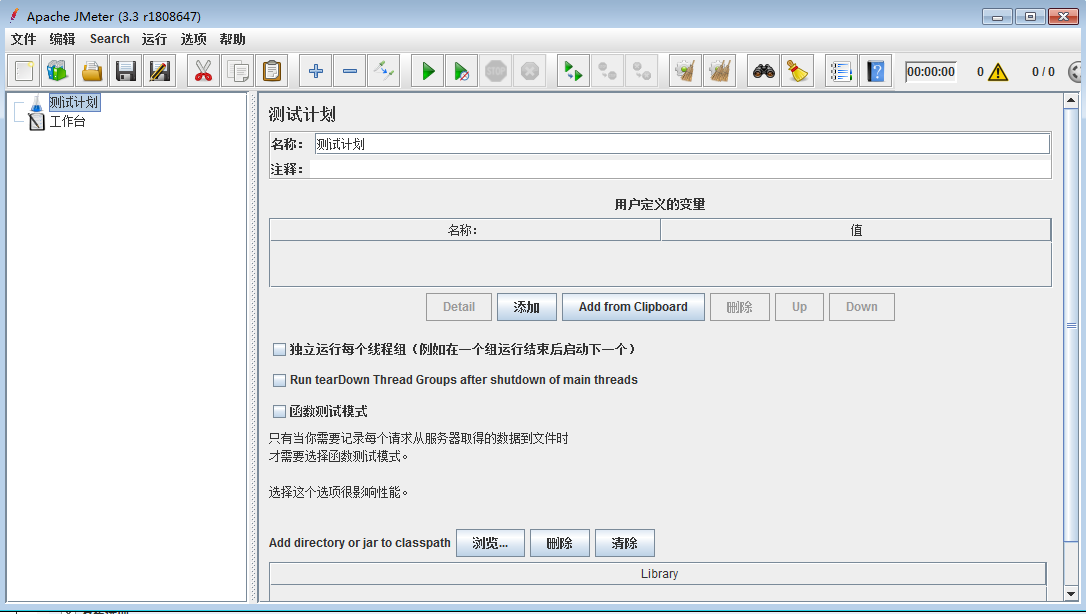The width and height of the screenshot is (1086, 614).
Task: Click the Toggle enable/disable arrows icon
Action: coord(384,71)
